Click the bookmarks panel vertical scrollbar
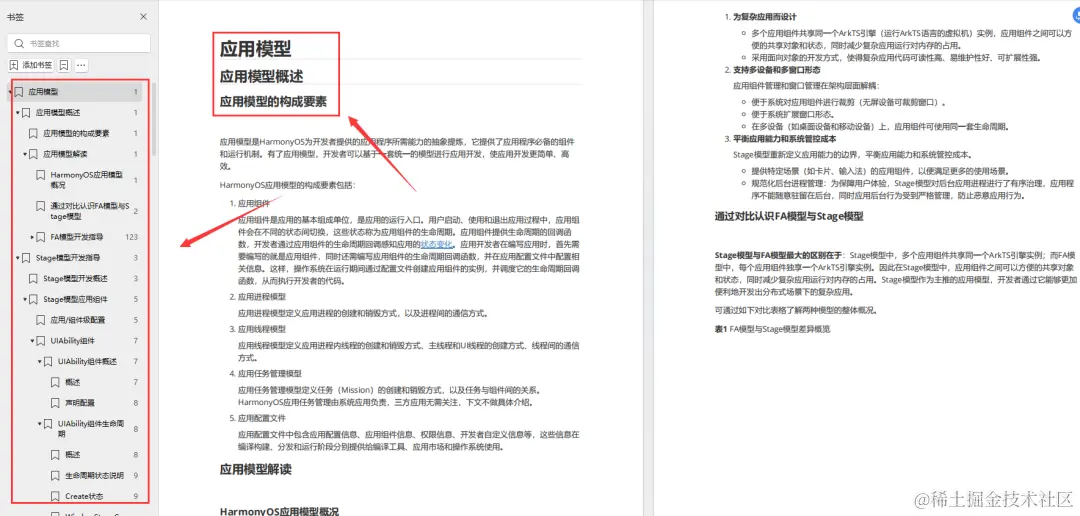 [x=154, y=118]
